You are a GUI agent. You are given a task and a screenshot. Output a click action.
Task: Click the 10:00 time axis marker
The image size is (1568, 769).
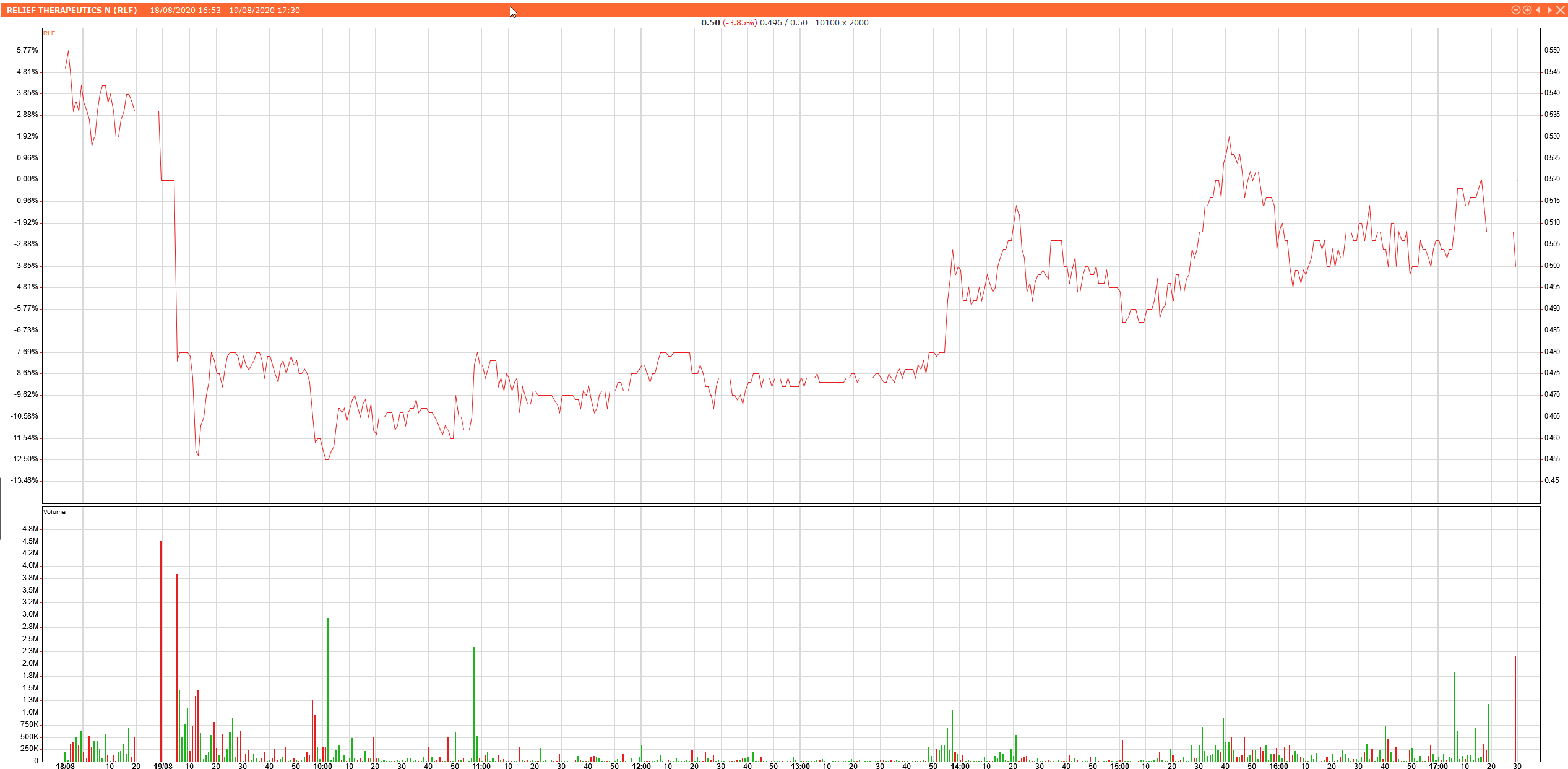(x=322, y=766)
